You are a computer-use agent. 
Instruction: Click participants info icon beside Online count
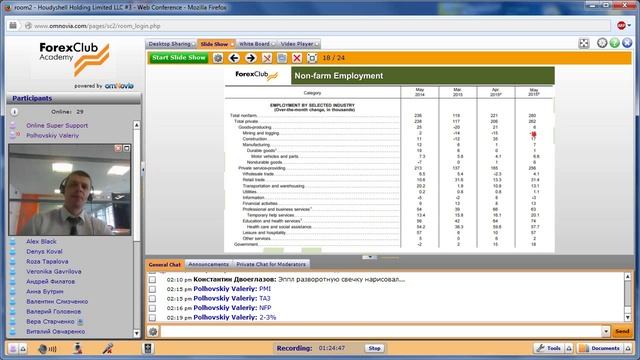(14, 111)
